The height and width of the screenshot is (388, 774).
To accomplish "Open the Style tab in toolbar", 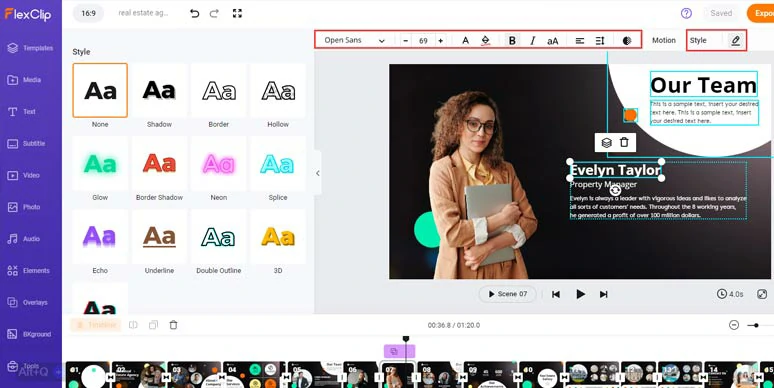I will click(x=698, y=40).
